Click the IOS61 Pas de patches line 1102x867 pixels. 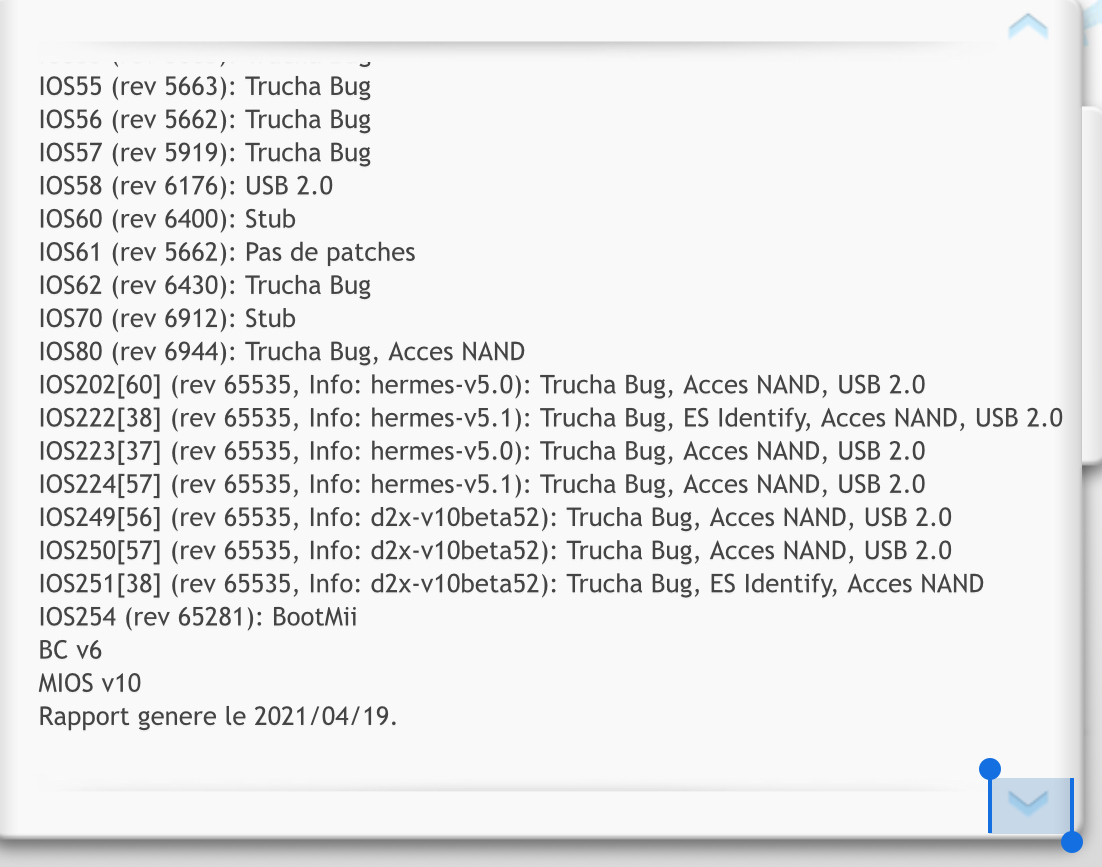(227, 252)
